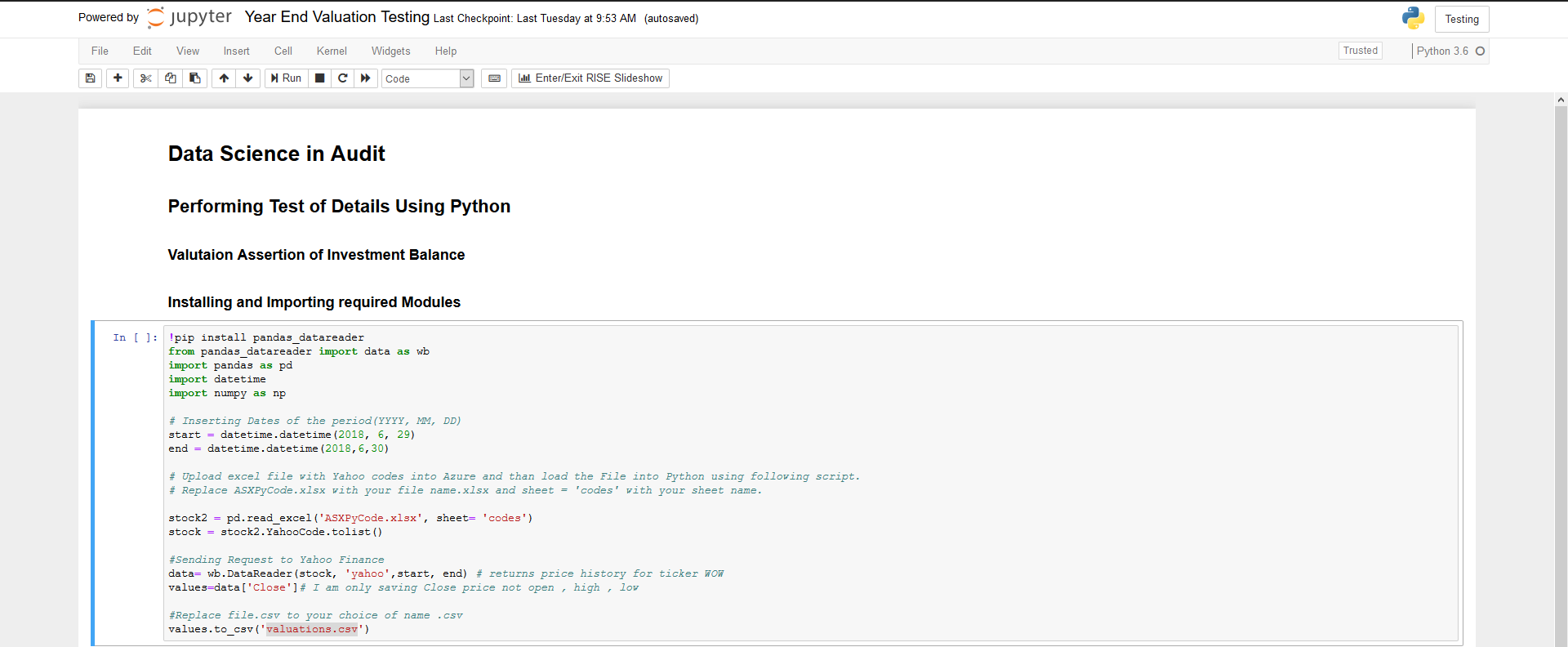
Task: Paste cells below icon in the toolbar
Action: (195, 78)
